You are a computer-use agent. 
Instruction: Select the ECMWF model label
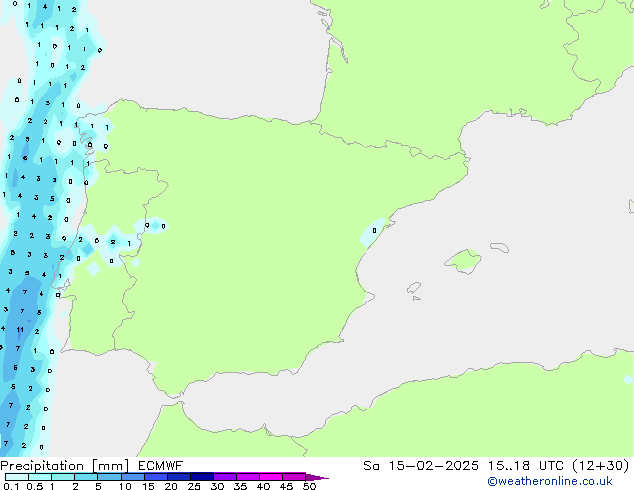coord(161,466)
